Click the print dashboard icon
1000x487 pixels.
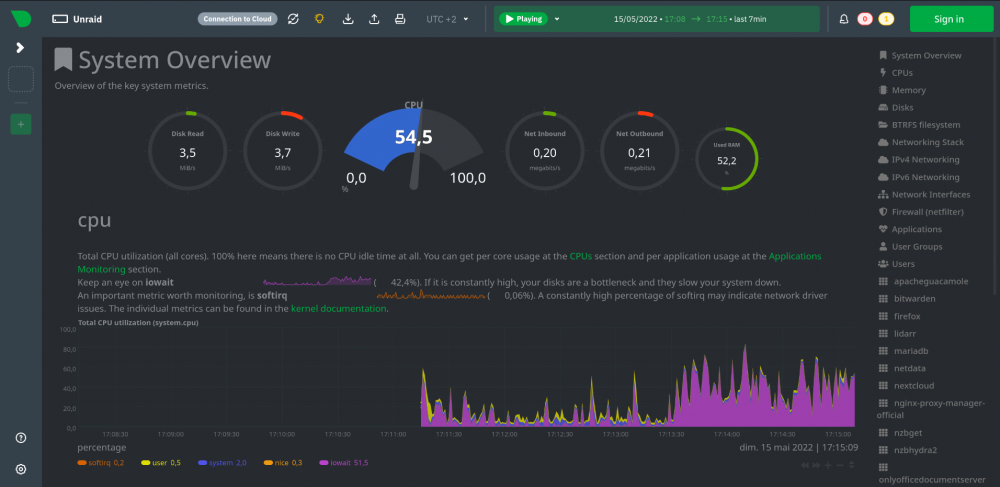(x=400, y=19)
